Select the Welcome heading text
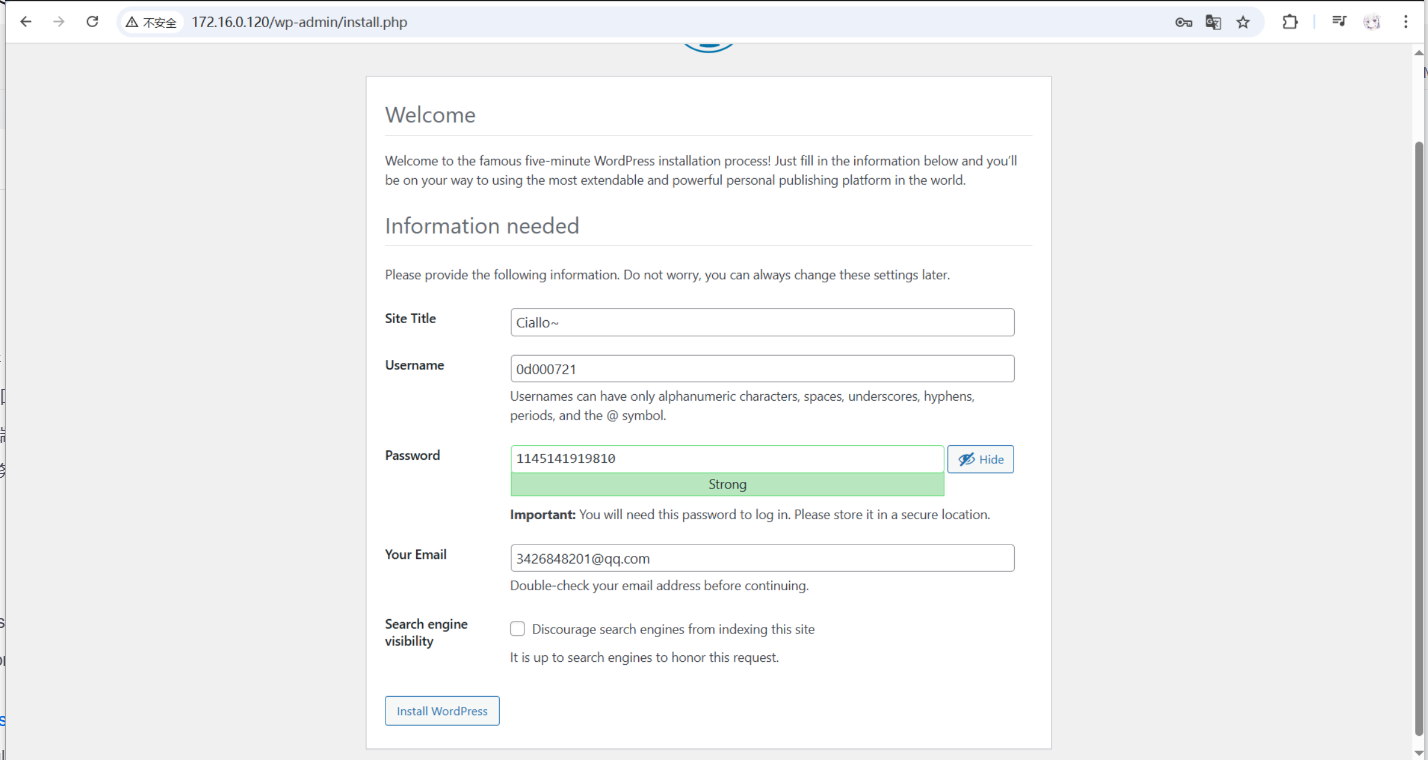This screenshot has width=1428, height=760. 430,115
